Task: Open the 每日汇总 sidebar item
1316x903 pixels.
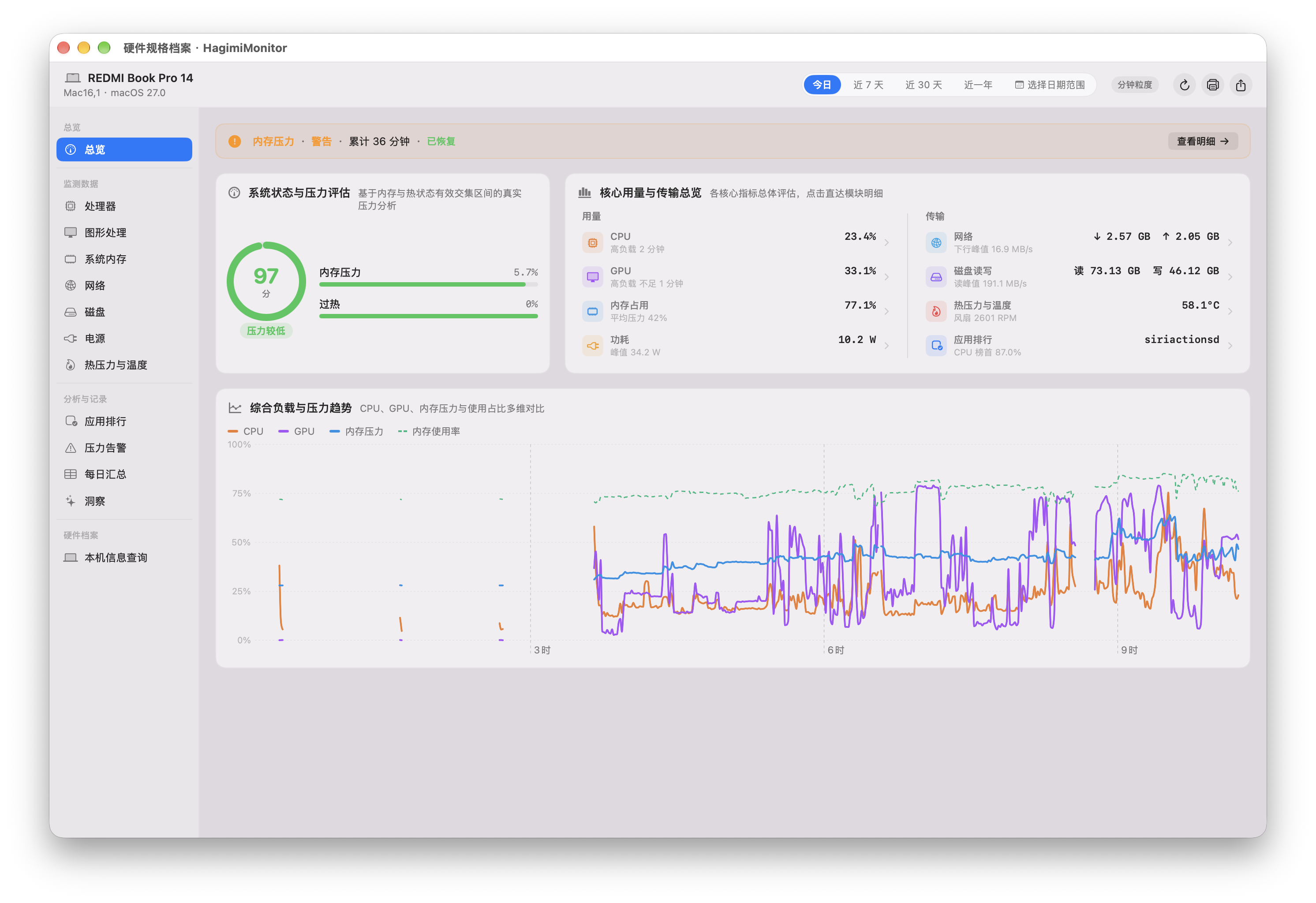Action: coord(124,474)
